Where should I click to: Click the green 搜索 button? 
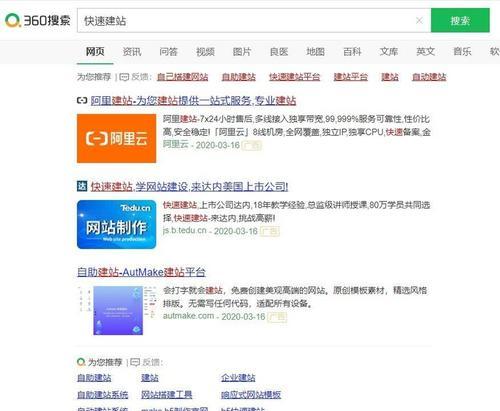(x=460, y=21)
